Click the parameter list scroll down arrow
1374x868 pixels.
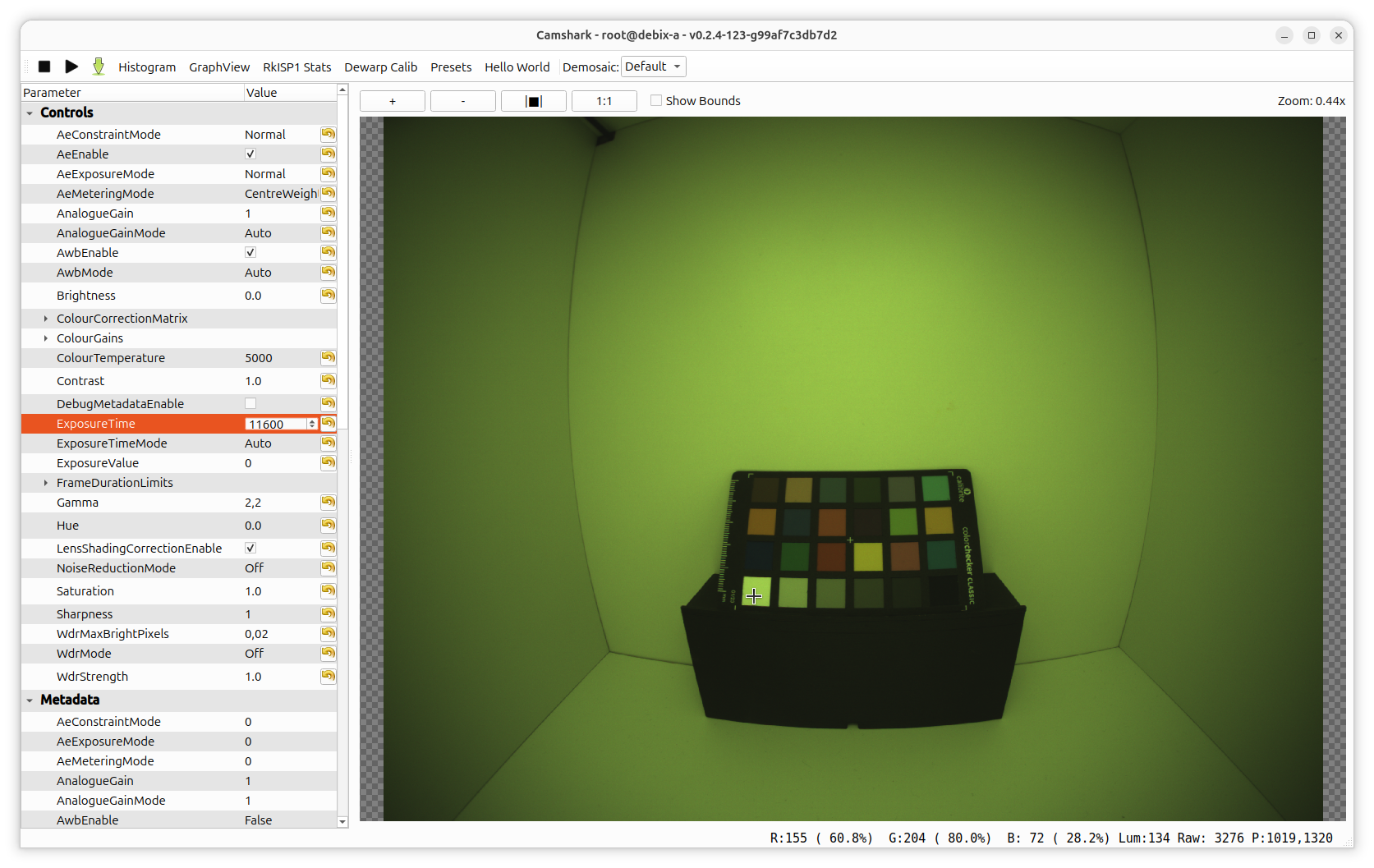click(342, 821)
